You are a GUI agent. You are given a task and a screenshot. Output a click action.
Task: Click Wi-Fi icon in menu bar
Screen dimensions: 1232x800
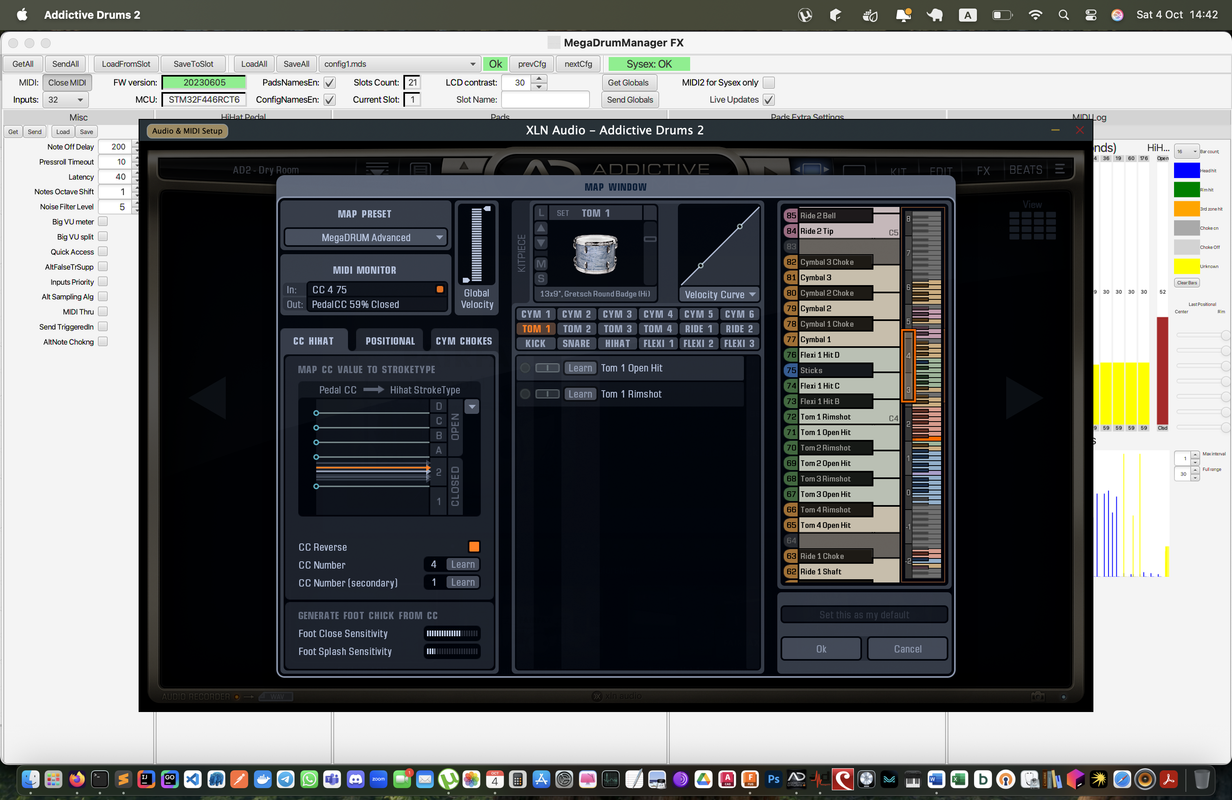point(1035,15)
